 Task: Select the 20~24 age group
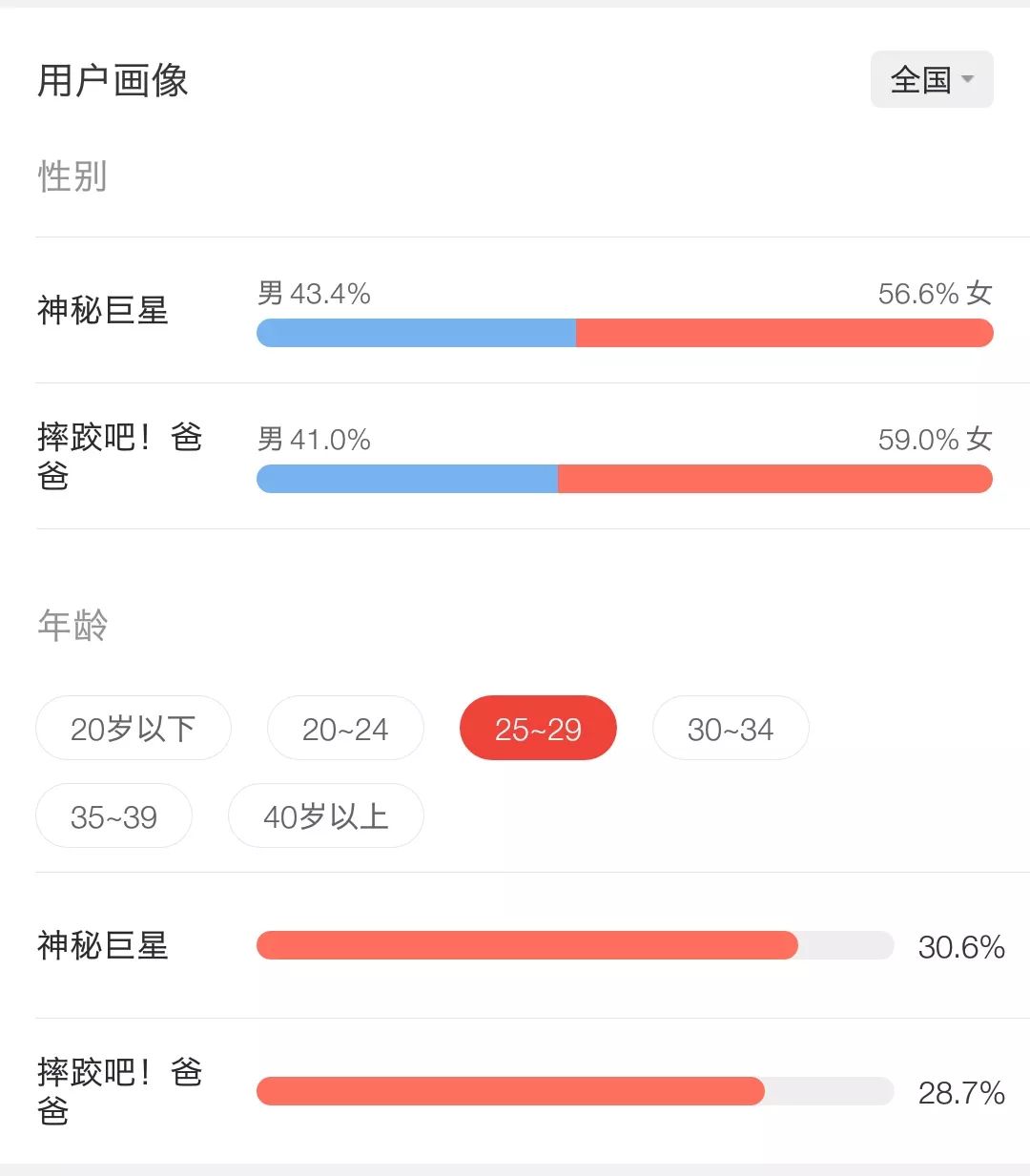(345, 729)
